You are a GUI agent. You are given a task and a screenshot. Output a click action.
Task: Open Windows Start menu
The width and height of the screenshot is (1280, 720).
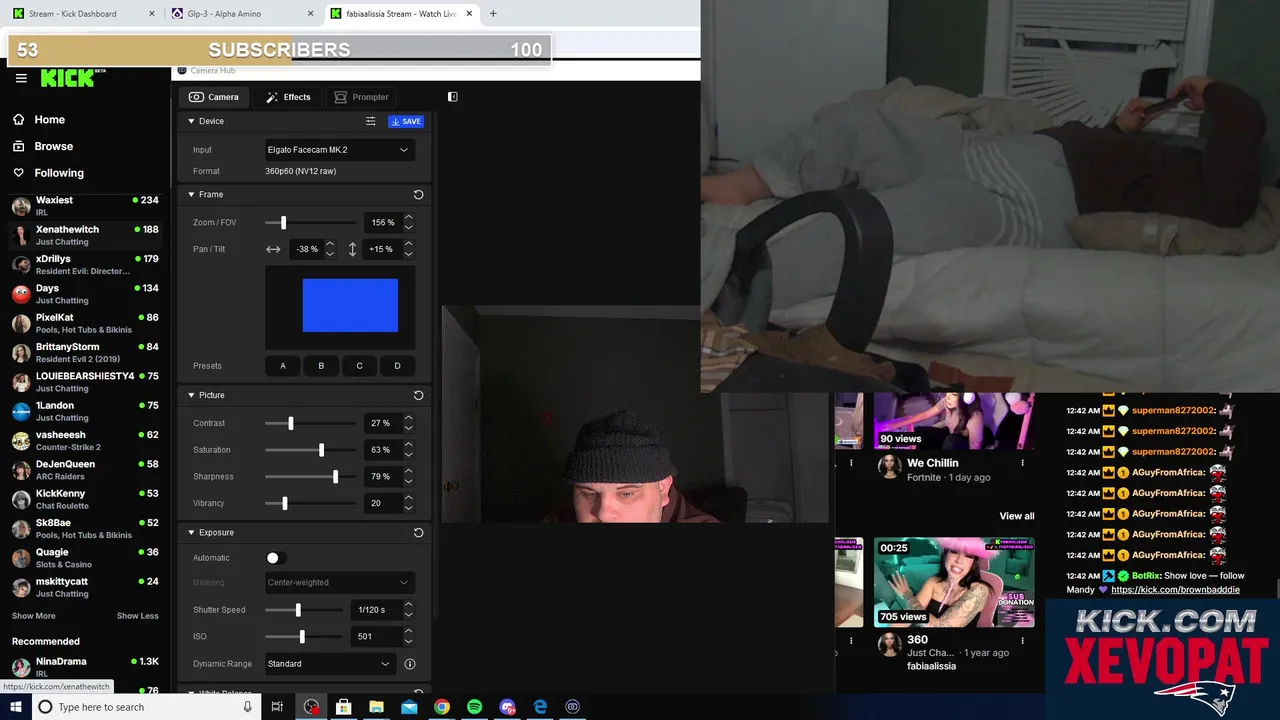coord(15,707)
